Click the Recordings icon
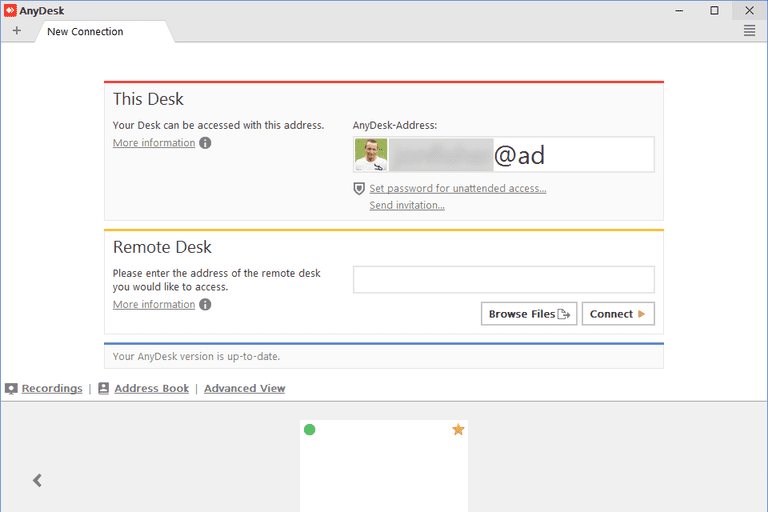768x512 pixels. pyautogui.click(x=11, y=389)
